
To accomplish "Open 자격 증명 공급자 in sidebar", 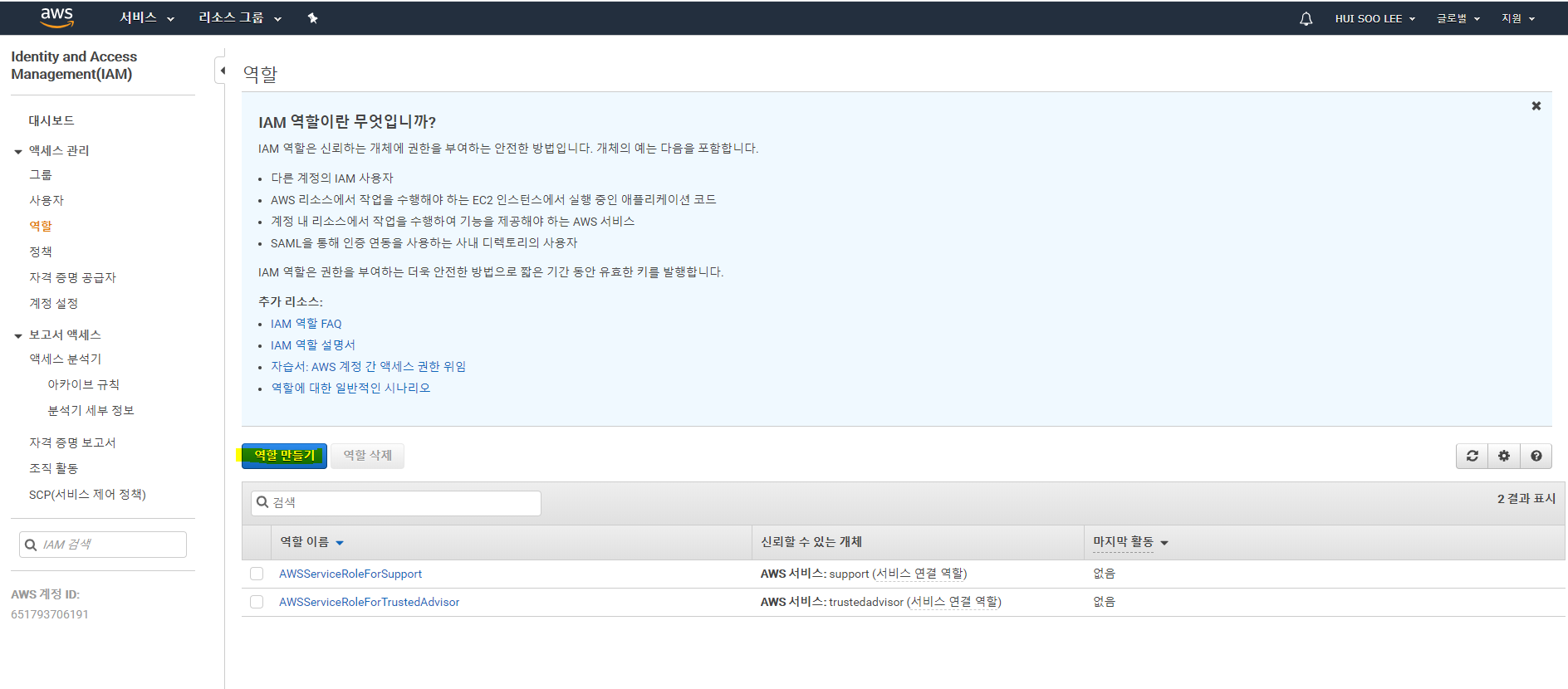I will tap(72, 277).
